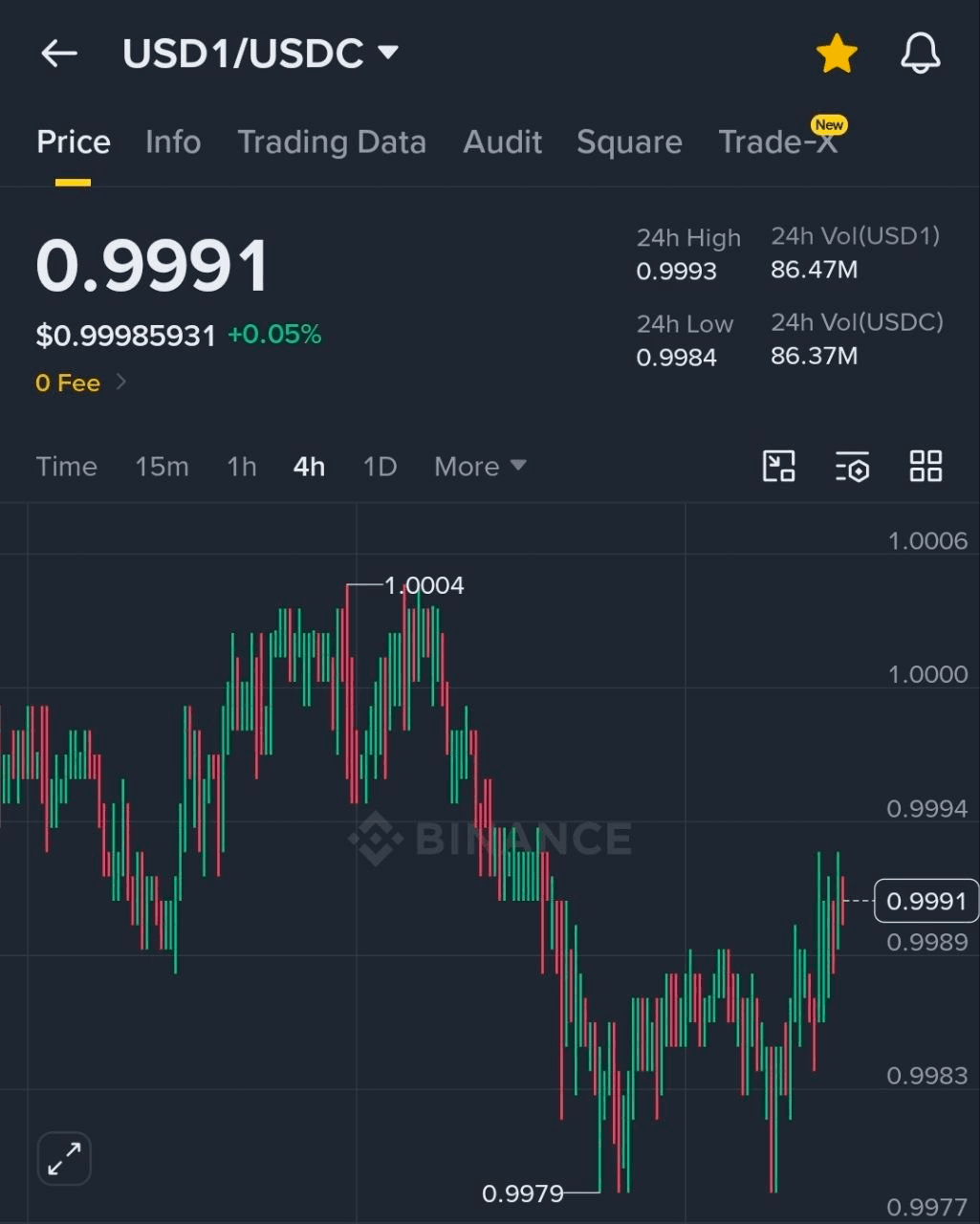Select the 1h chart interval

tap(242, 467)
